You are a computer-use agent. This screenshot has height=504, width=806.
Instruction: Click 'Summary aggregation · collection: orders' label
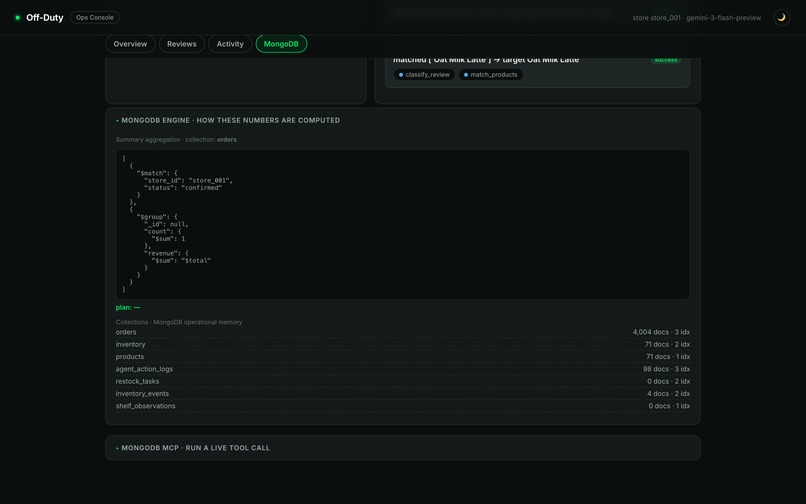pos(176,140)
